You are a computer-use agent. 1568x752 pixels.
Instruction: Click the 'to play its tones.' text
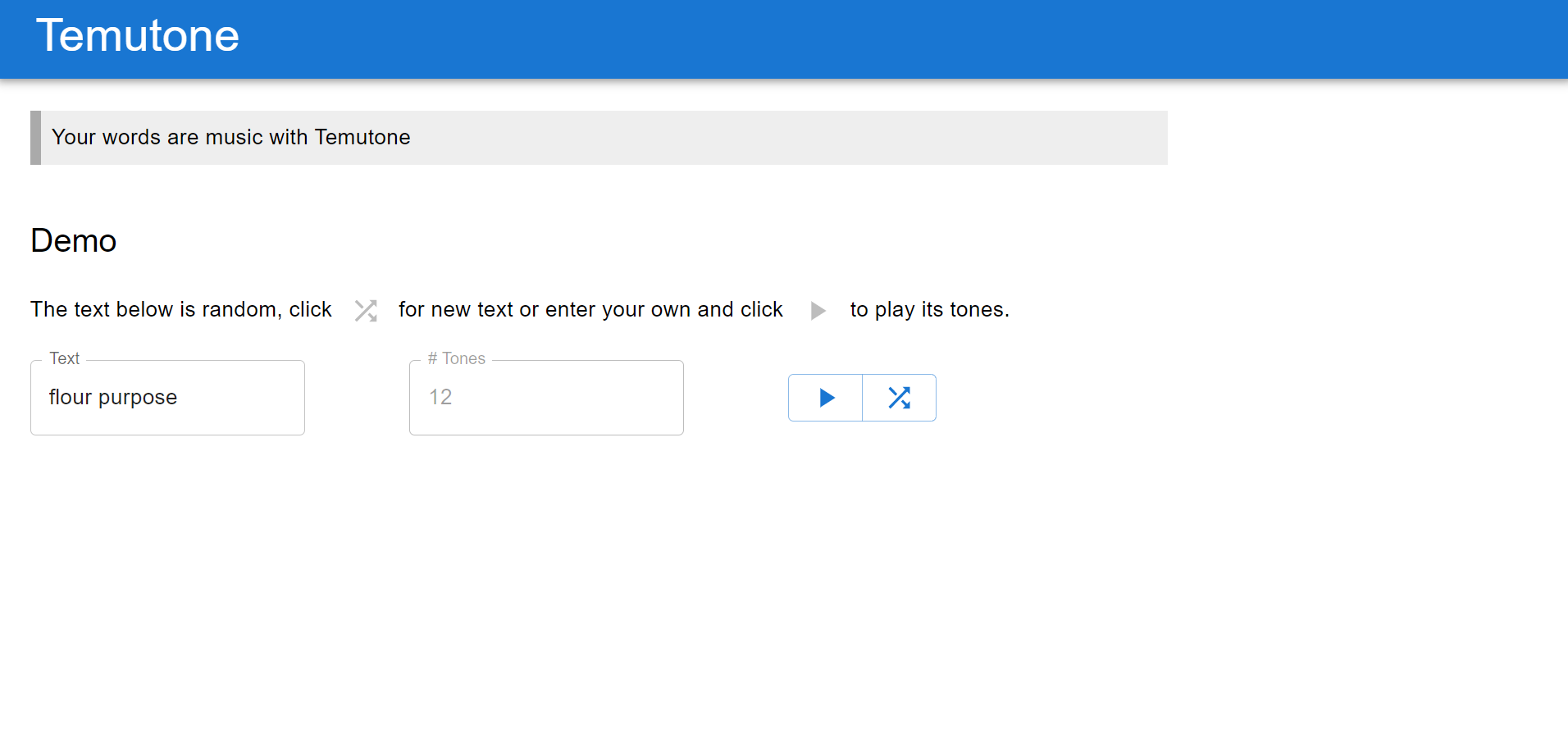(x=929, y=310)
